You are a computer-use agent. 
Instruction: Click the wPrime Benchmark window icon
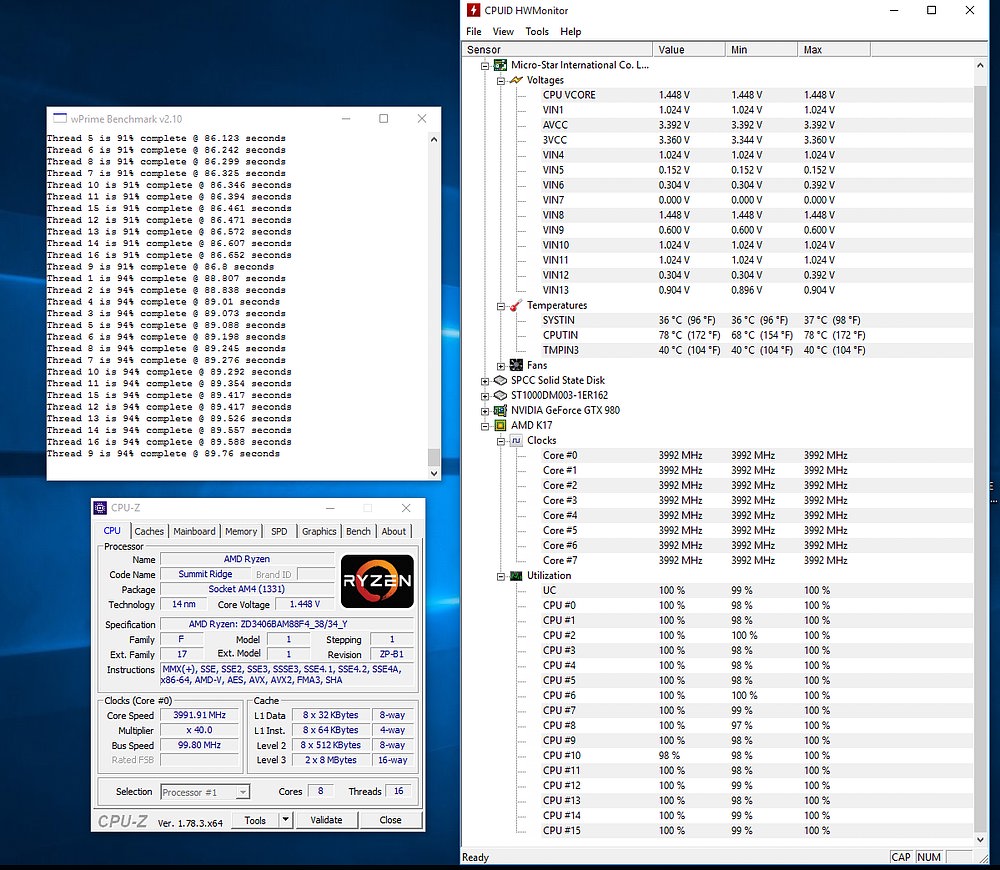point(60,119)
